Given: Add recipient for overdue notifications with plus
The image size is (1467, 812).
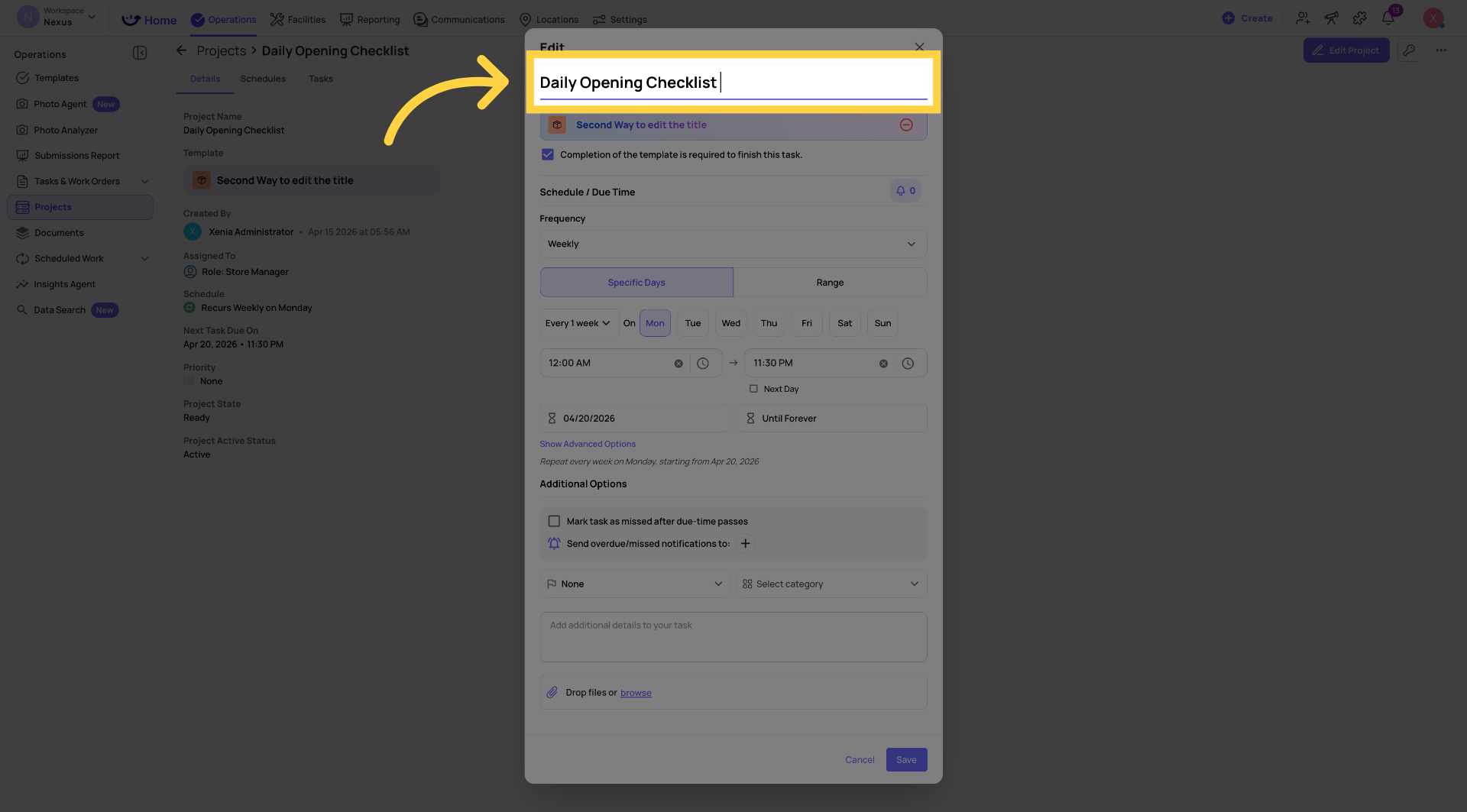Looking at the screenshot, I should [746, 544].
